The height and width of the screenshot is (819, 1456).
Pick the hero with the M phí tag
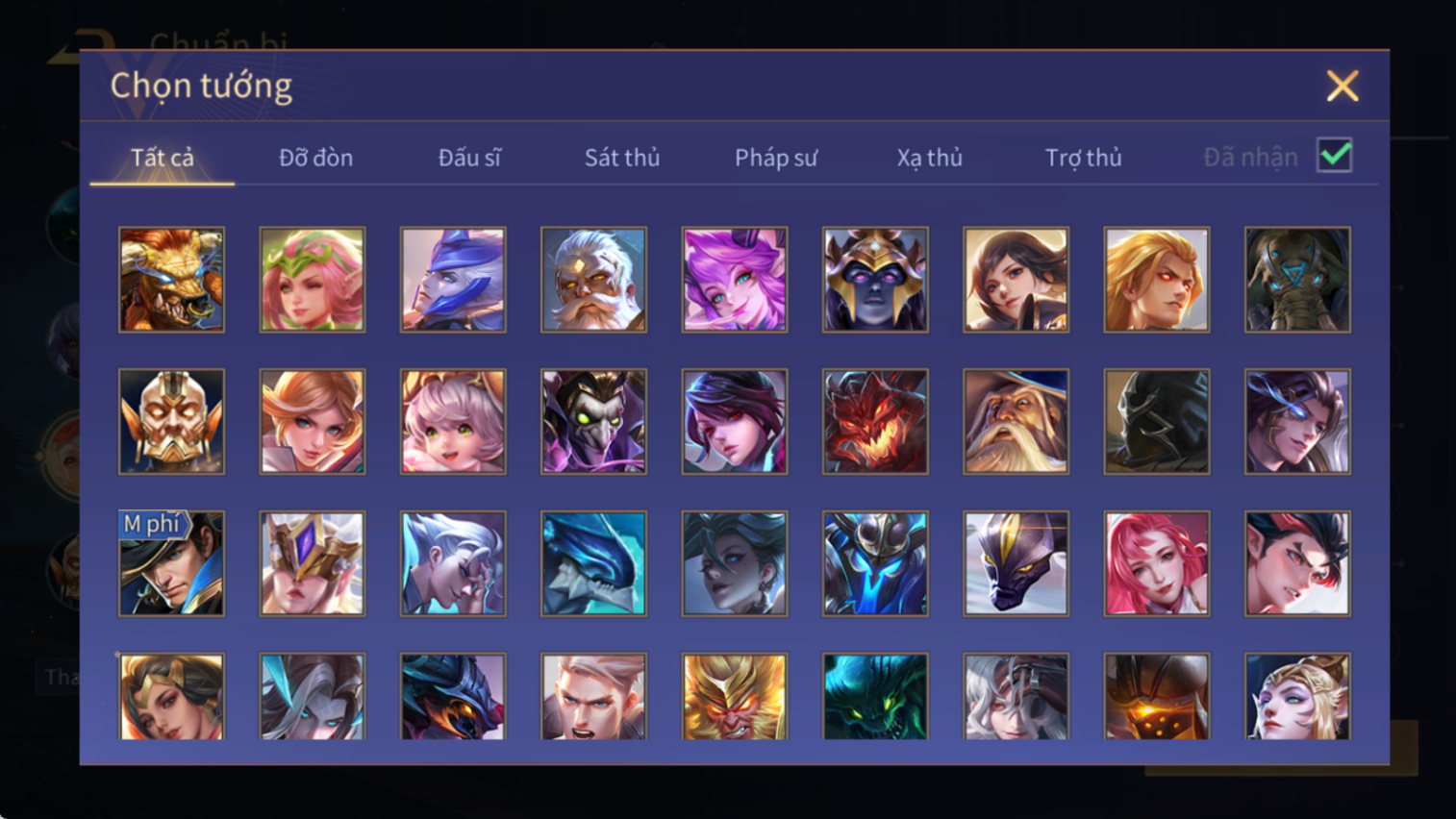click(x=171, y=563)
